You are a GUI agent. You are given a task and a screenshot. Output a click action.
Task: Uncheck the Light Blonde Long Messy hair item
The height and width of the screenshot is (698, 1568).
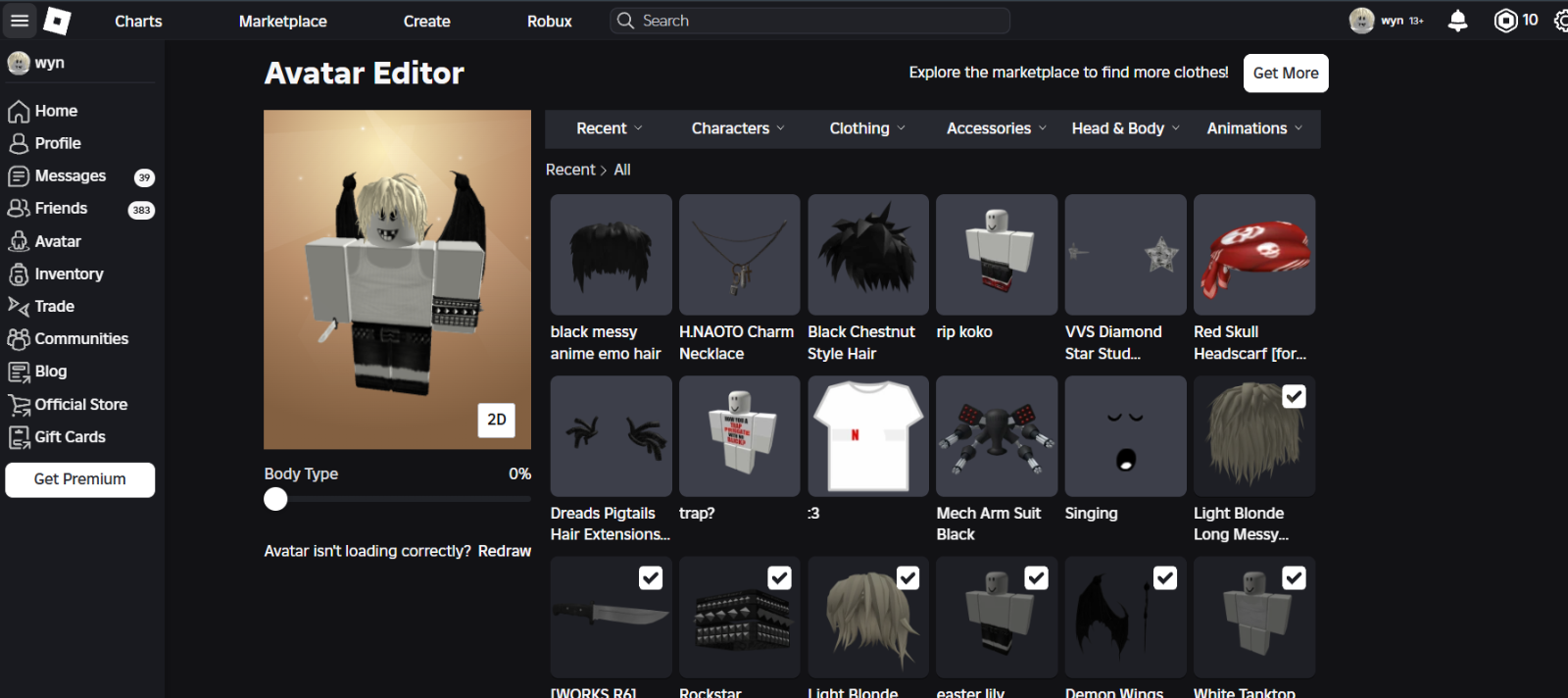[1294, 397]
